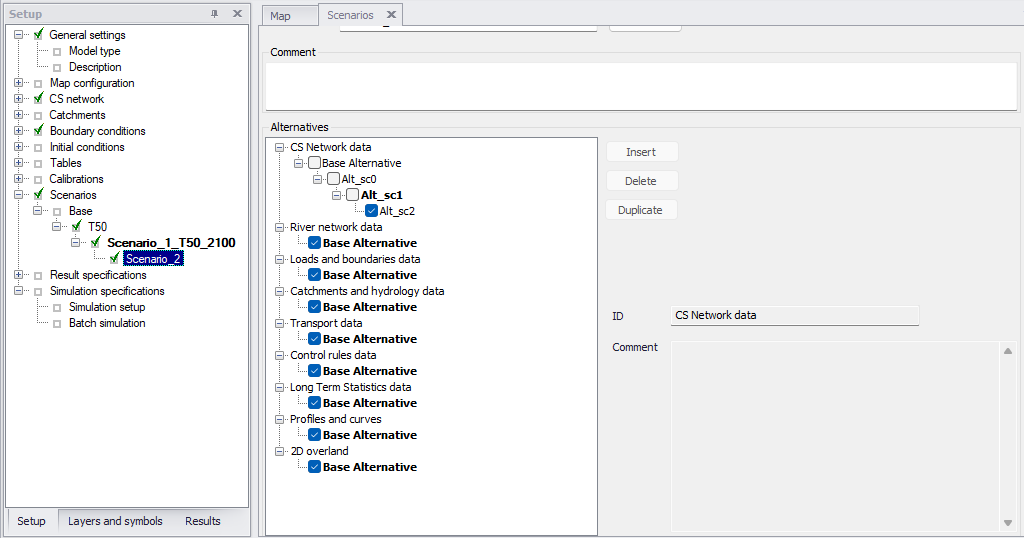The width and height of the screenshot is (1024, 538).
Task: Expand the Boundary conditions node
Action: coord(18,131)
